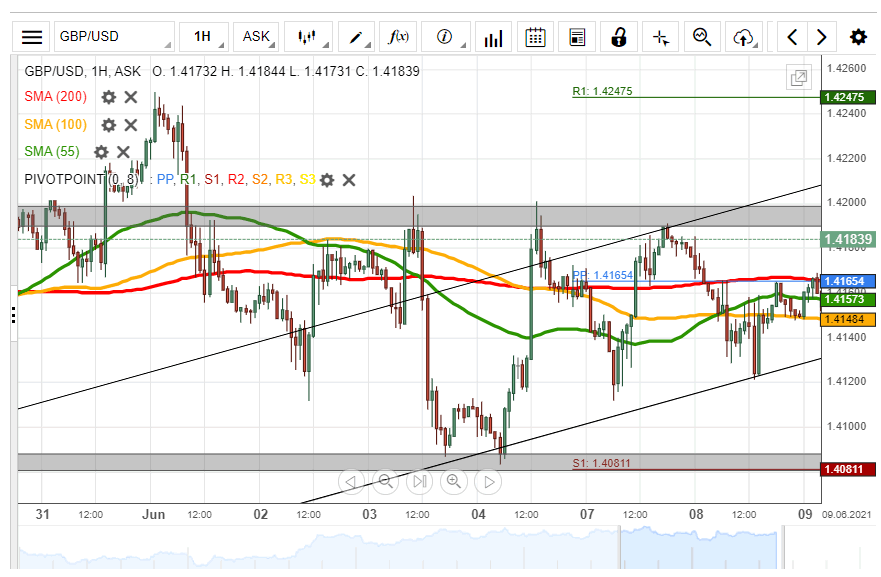Click the R1 1.42475 price tag

(x=847, y=97)
